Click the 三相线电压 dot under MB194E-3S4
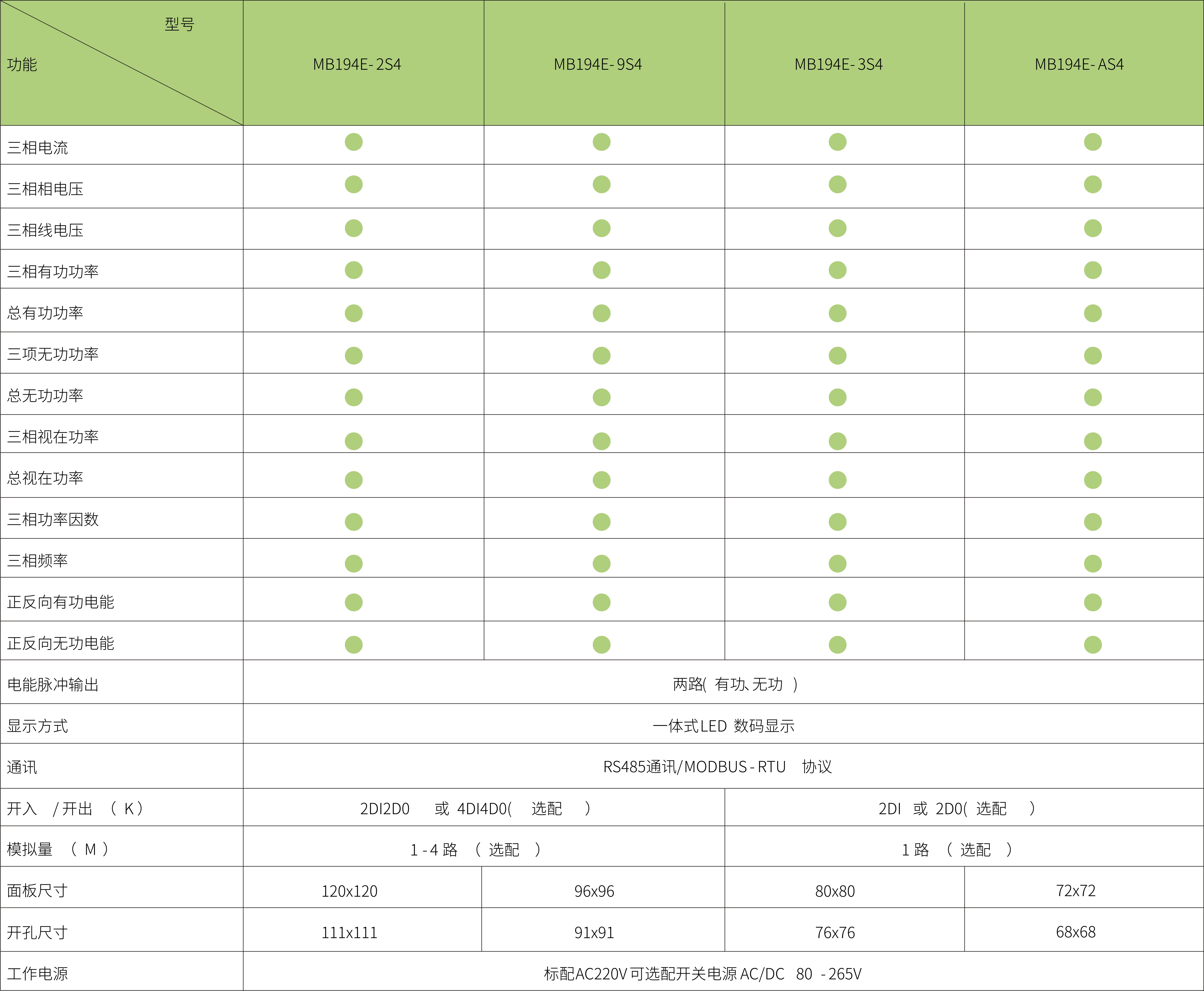 838,228
